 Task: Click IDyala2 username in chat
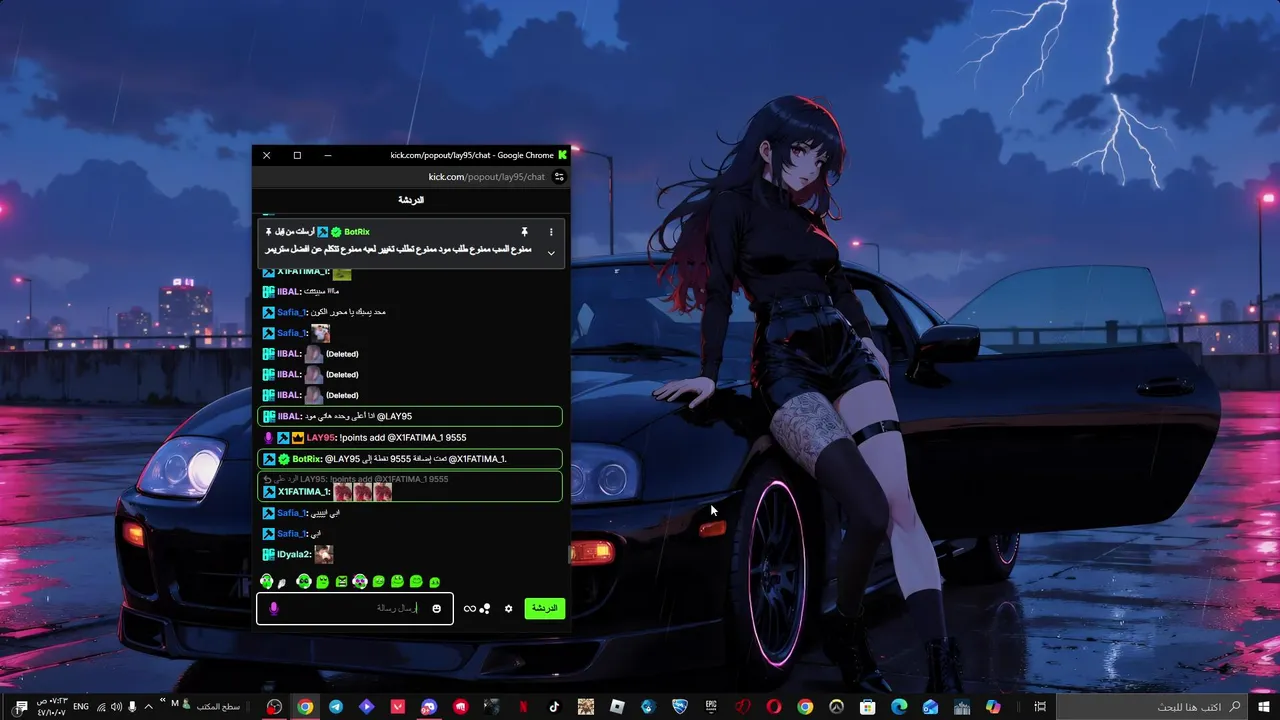click(295, 554)
